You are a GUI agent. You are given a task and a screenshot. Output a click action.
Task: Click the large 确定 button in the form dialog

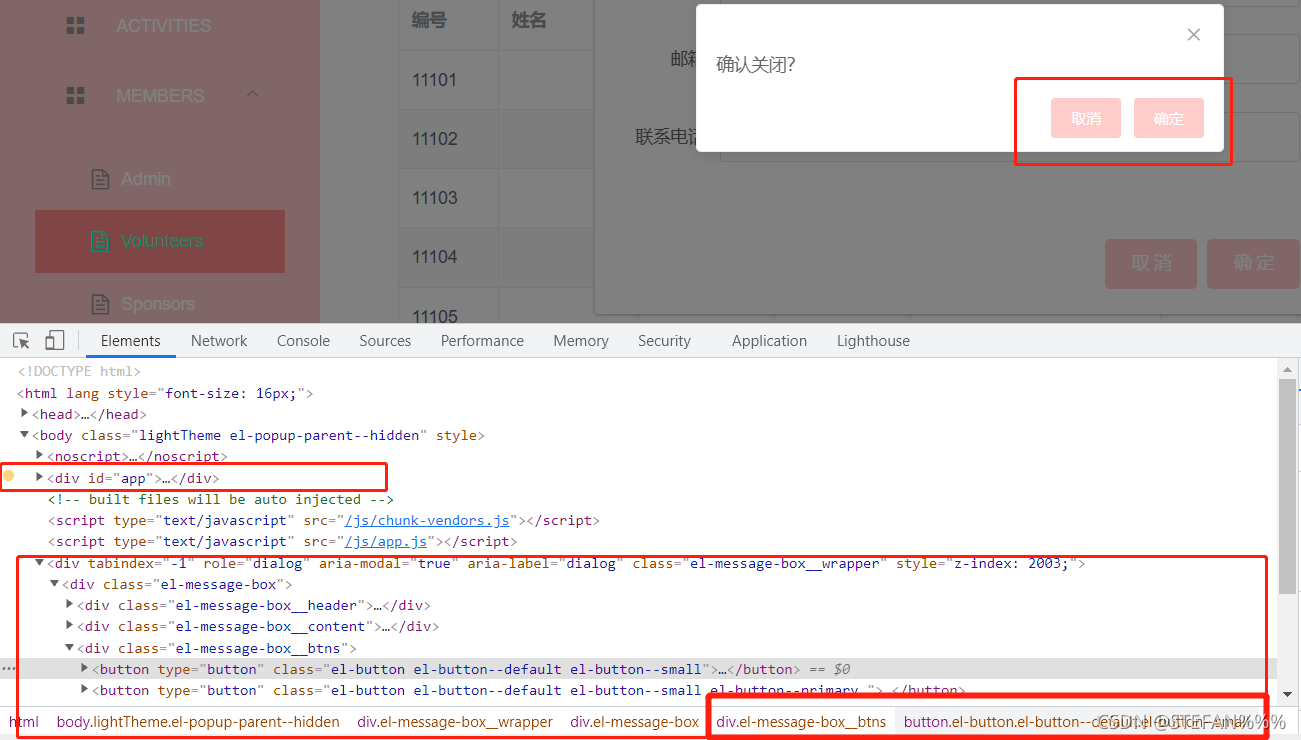1253,263
